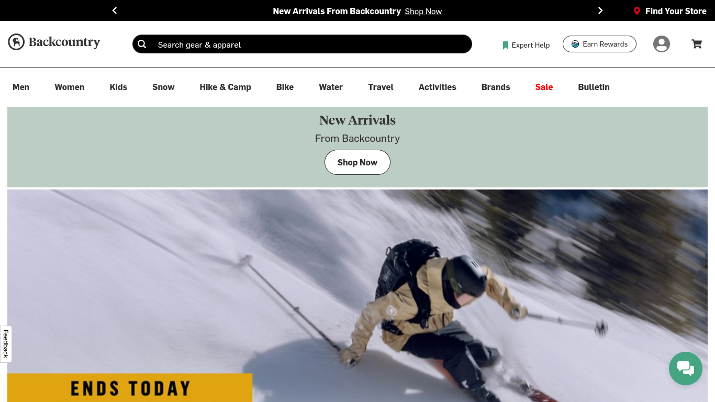The height and width of the screenshot is (402, 715).
Task: Click the Backcountry goat logo
Action: pyautogui.click(x=16, y=42)
